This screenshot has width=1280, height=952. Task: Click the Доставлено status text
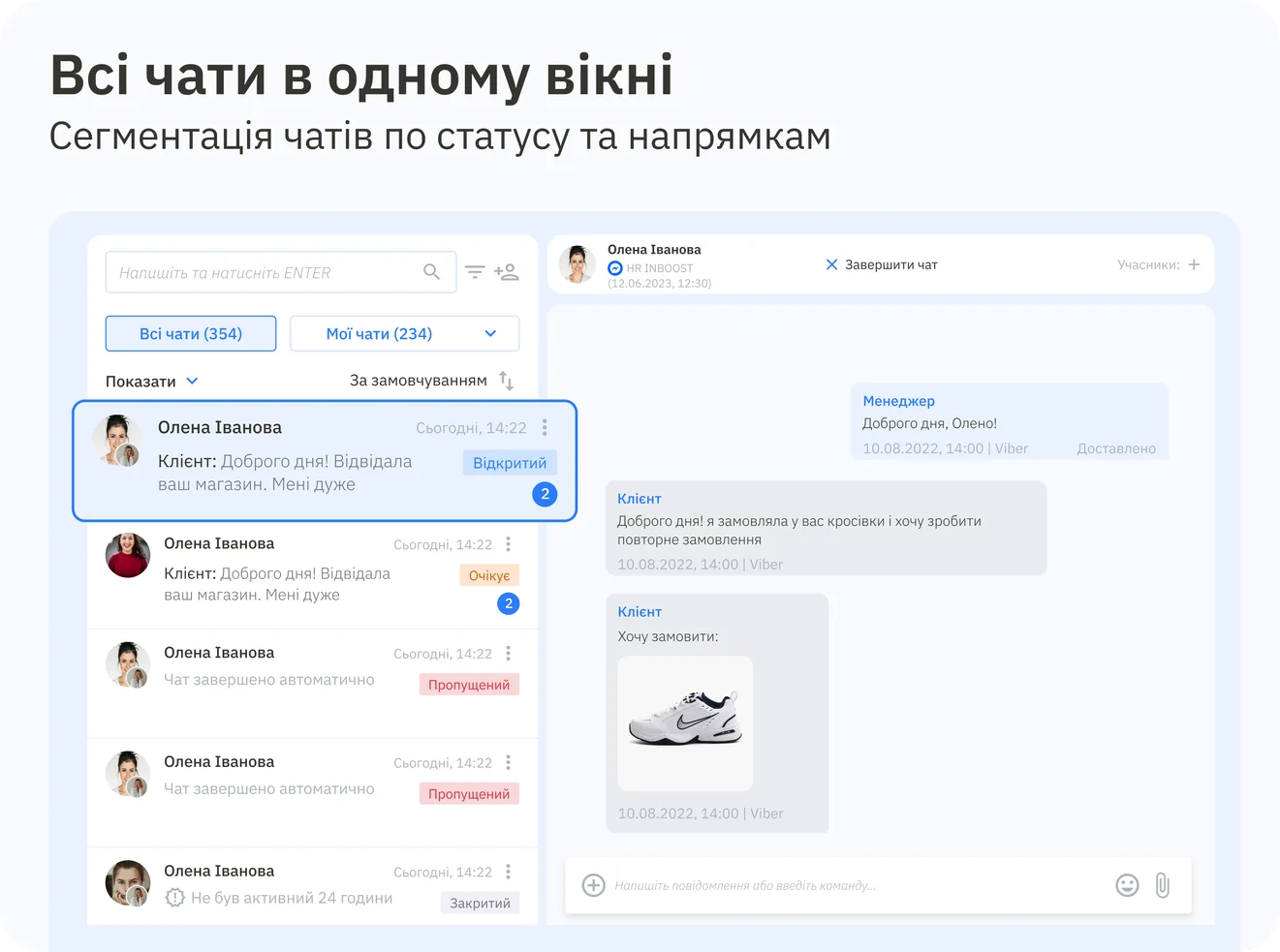pos(1116,448)
